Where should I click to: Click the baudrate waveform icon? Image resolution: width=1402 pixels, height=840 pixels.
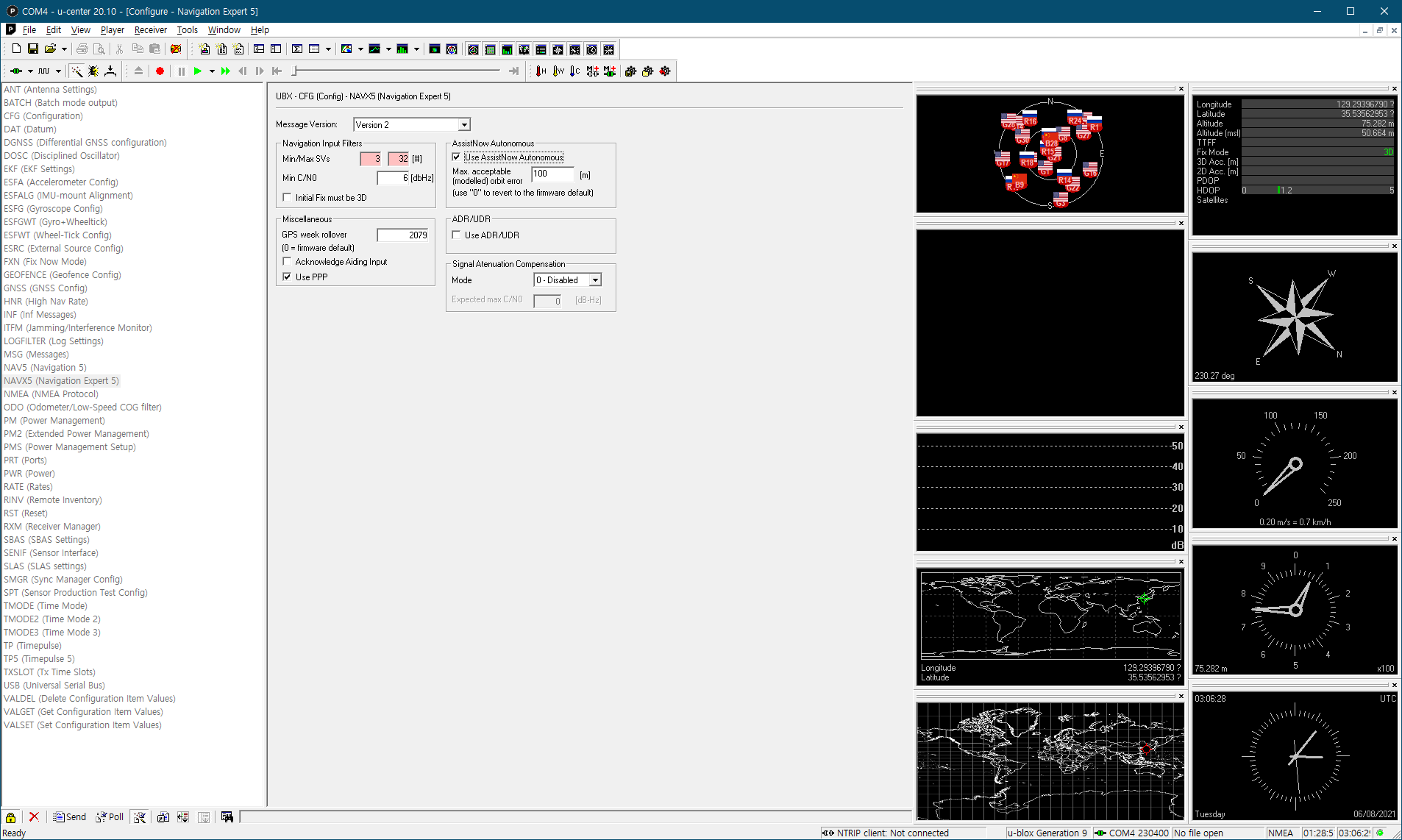click(44, 71)
